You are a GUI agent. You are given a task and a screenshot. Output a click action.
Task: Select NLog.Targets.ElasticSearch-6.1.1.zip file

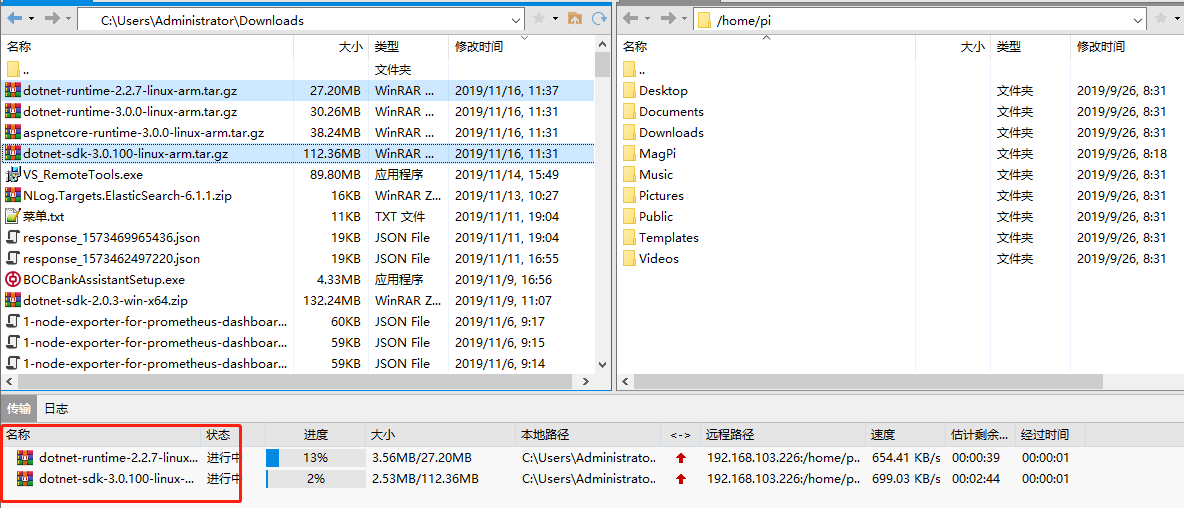pyautogui.click(x=298, y=196)
